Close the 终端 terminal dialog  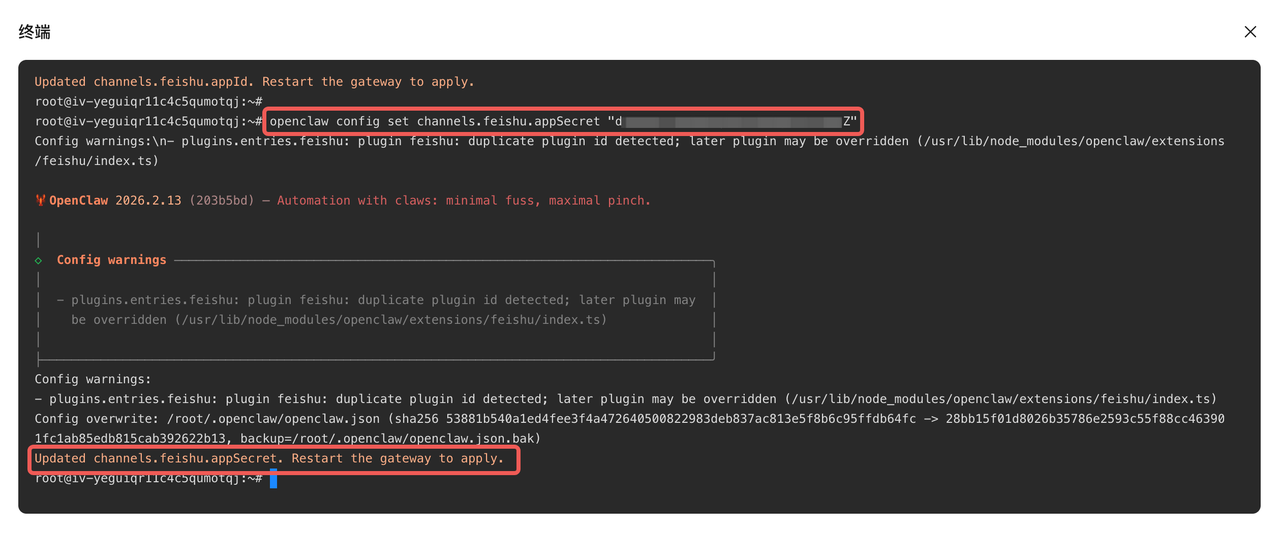pyautogui.click(x=1250, y=32)
